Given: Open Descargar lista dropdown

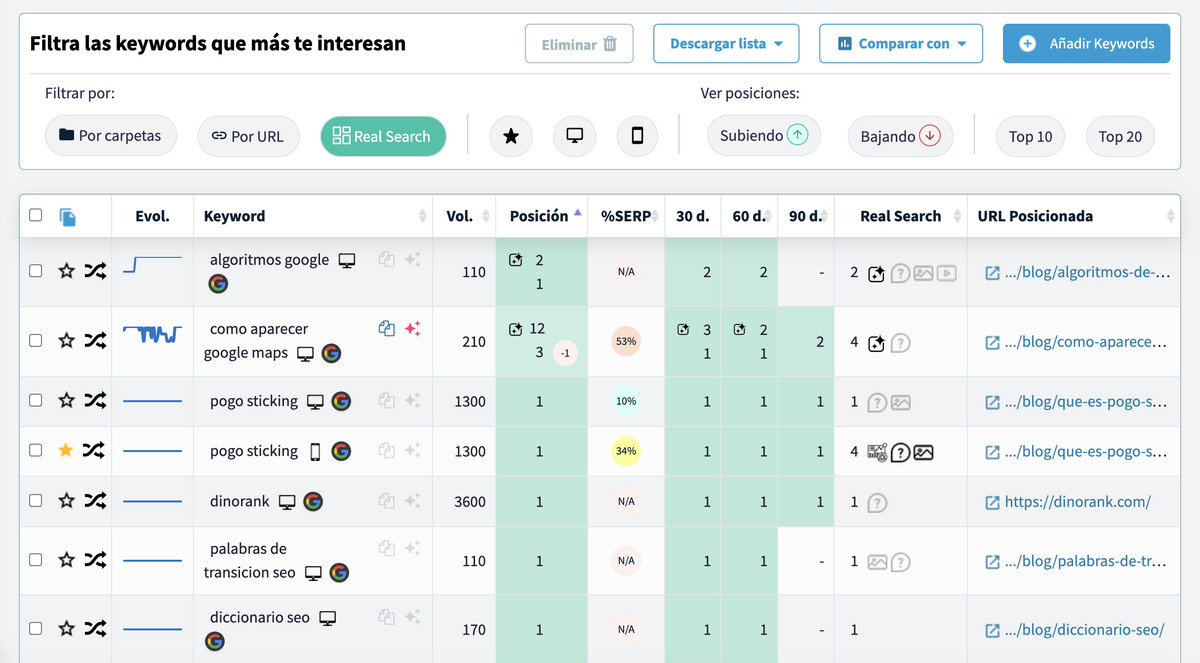Looking at the screenshot, I should click(x=726, y=44).
